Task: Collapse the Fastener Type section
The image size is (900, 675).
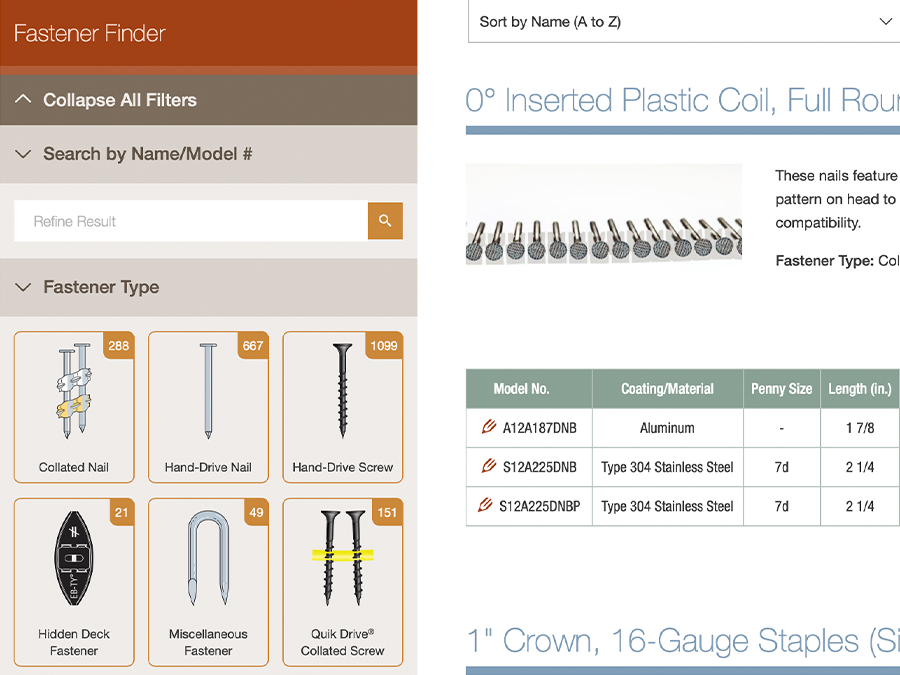Action: [x=101, y=287]
